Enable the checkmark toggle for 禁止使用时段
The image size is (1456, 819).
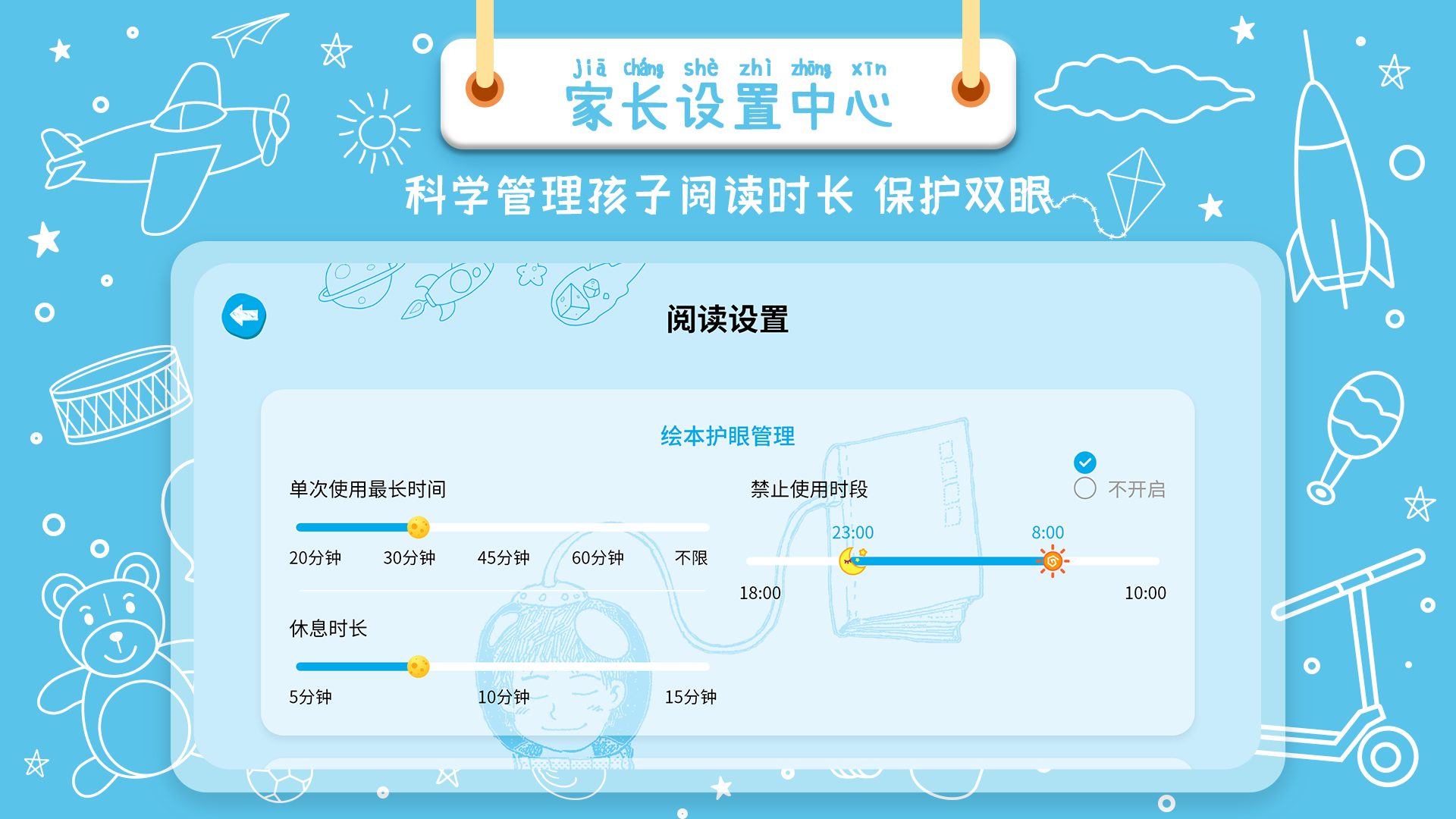pos(1085,462)
